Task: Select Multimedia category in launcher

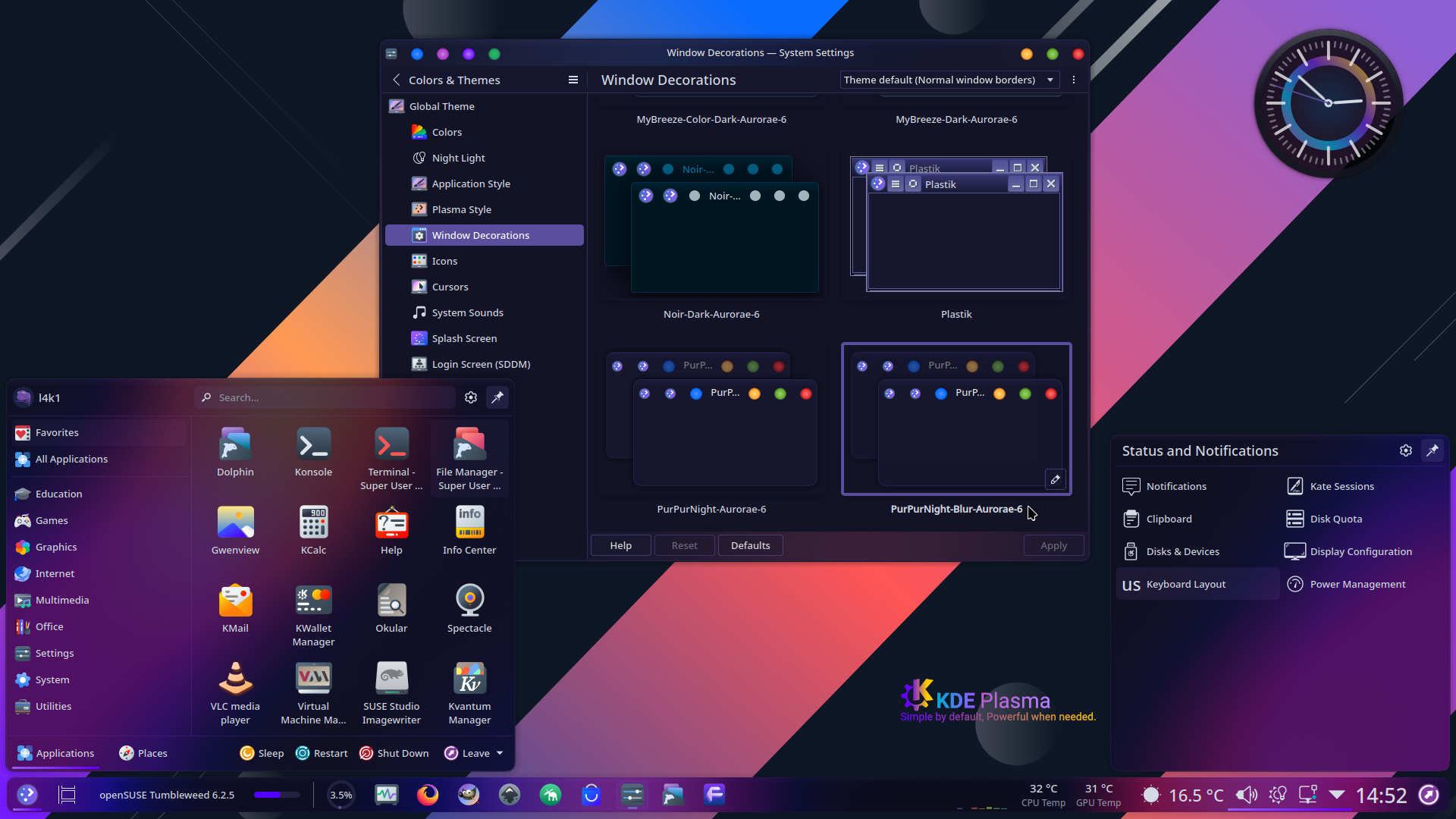Action: (99, 600)
